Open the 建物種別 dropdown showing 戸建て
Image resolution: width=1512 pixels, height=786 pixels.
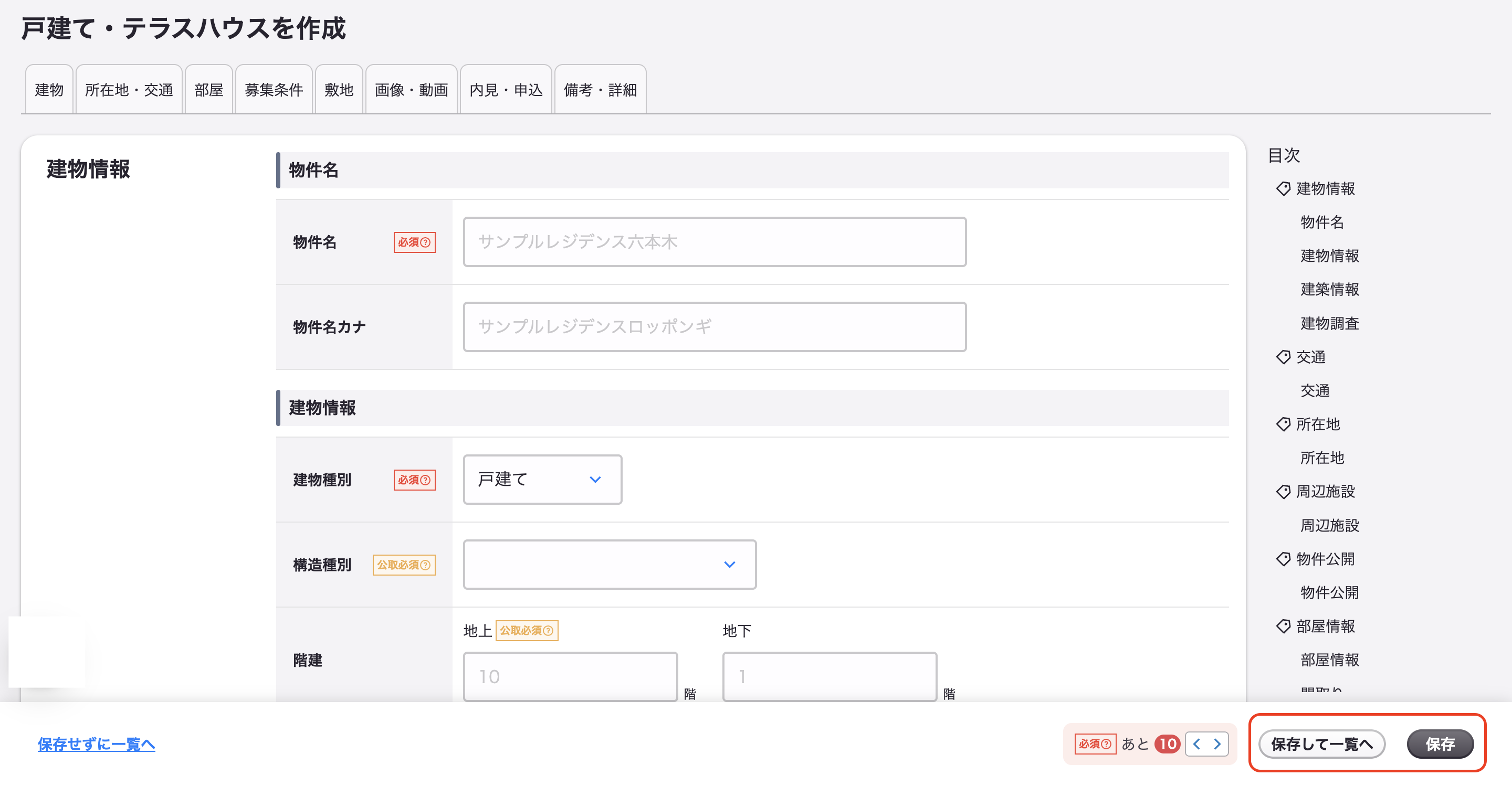click(x=542, y=479)
